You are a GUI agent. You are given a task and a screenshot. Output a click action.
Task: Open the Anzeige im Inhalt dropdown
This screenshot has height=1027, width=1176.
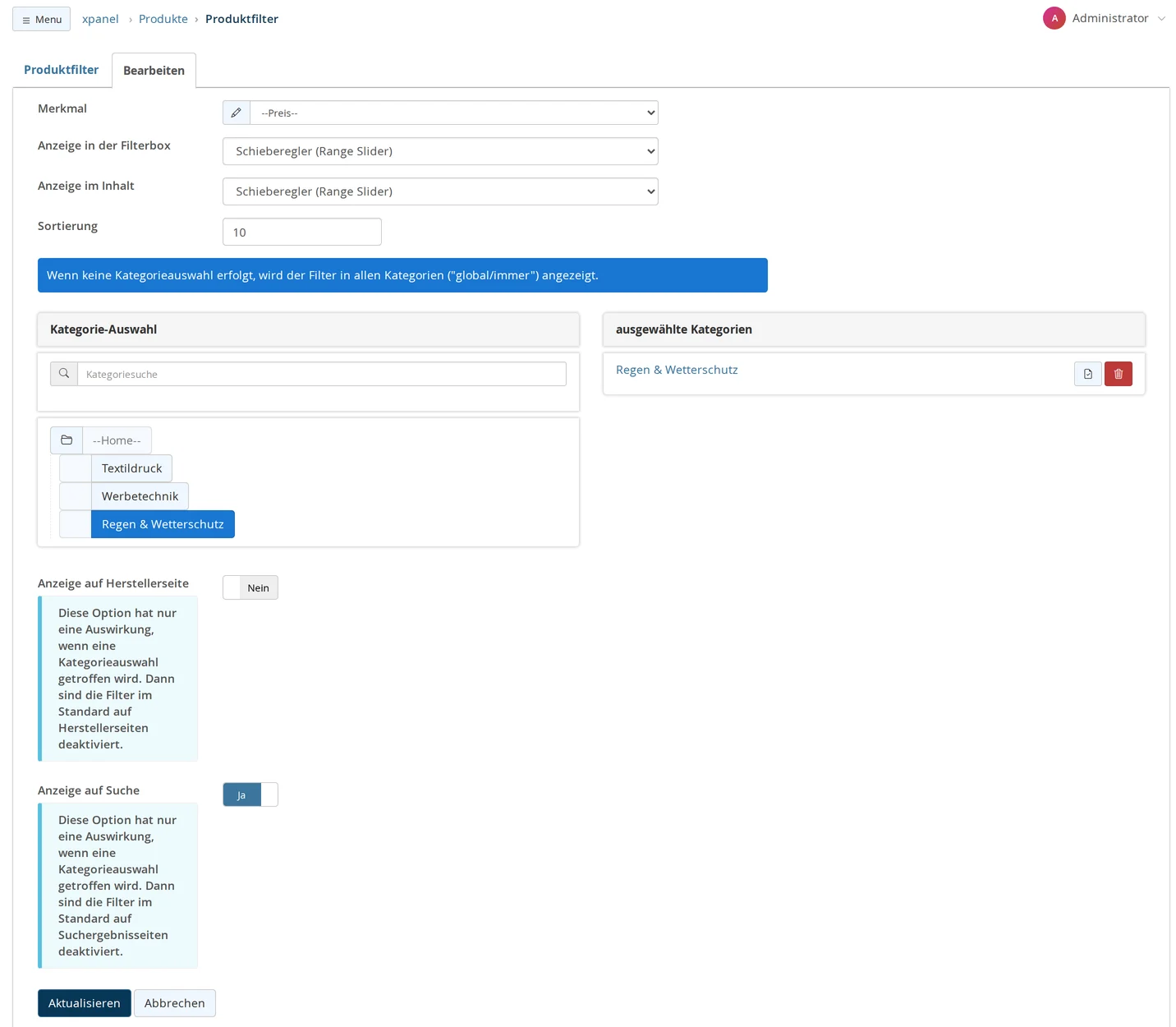click(x=440, y=191)
